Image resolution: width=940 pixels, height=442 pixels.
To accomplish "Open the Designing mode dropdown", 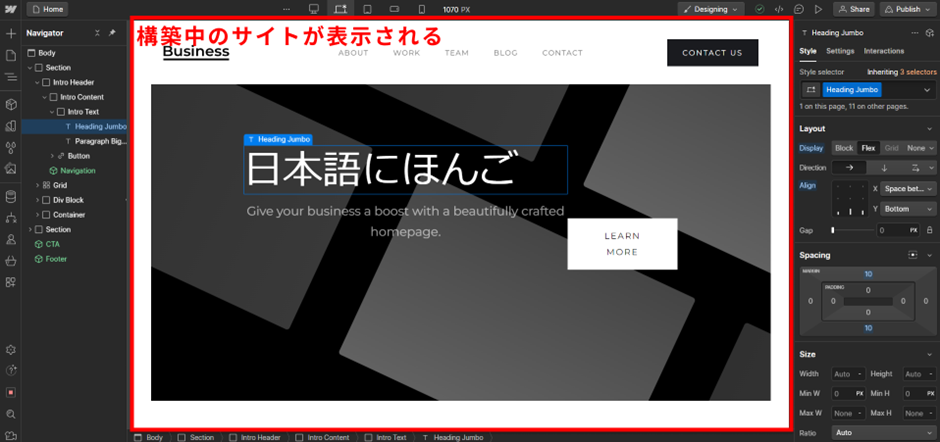I will coord(712,9).
